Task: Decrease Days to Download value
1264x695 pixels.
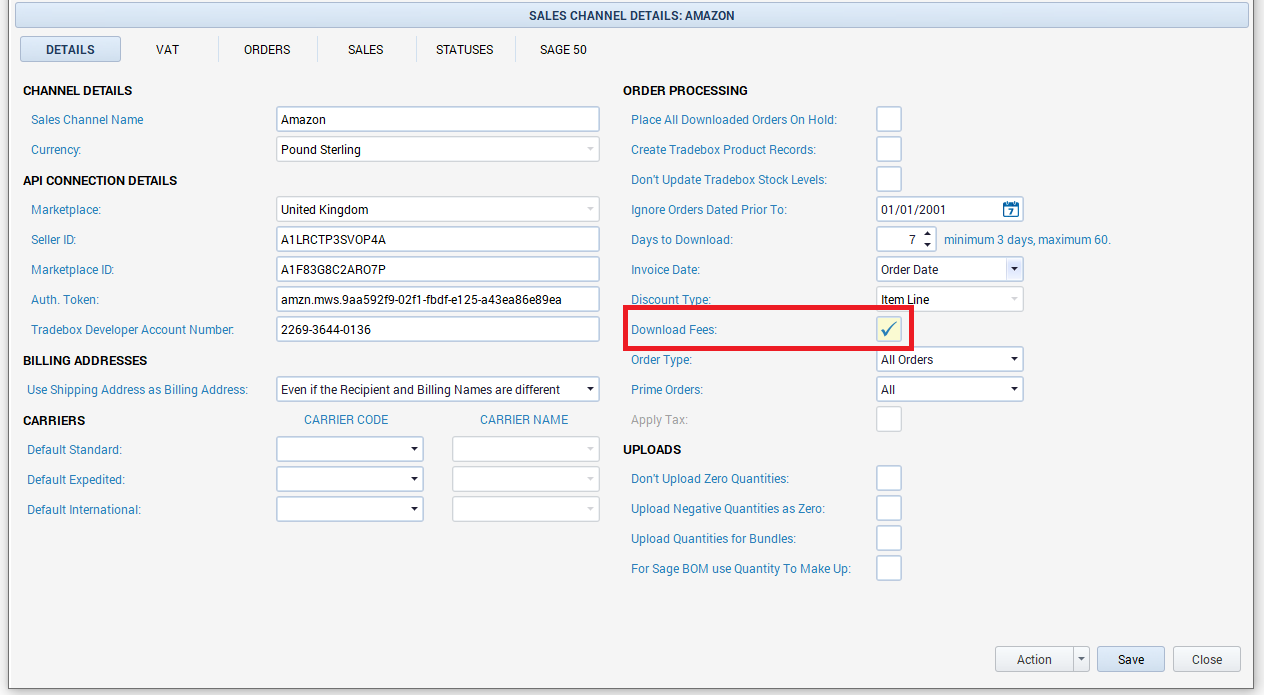Action: [x=928, y=245]
